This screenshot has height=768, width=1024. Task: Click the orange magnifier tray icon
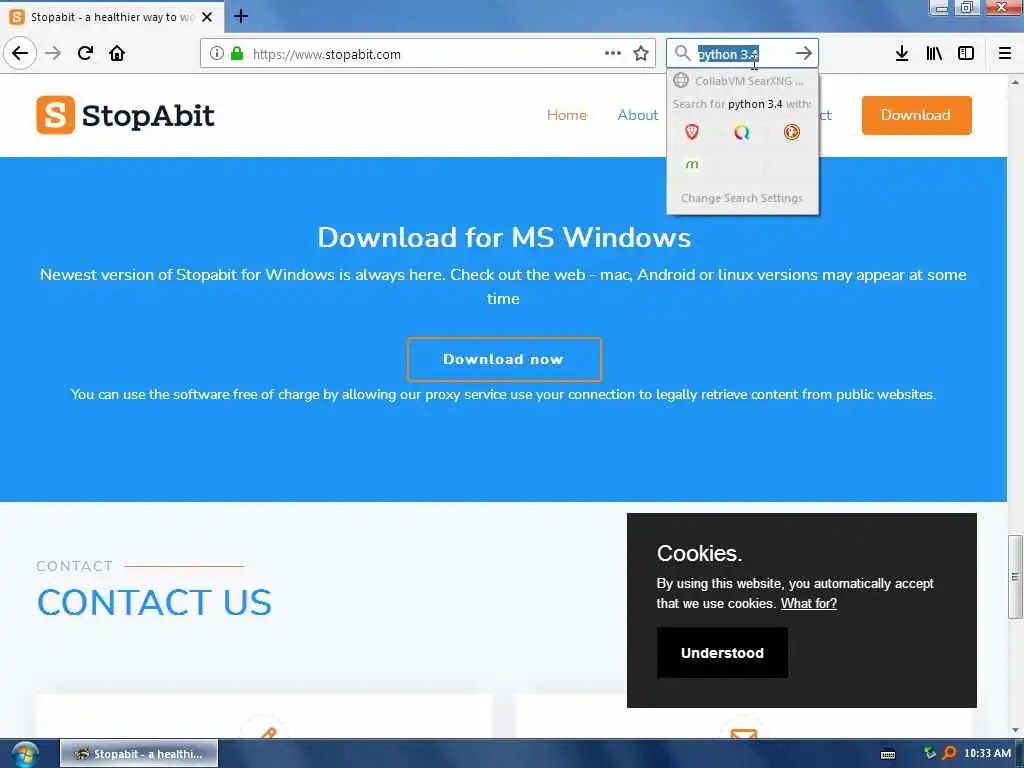[x=950, y=753]
